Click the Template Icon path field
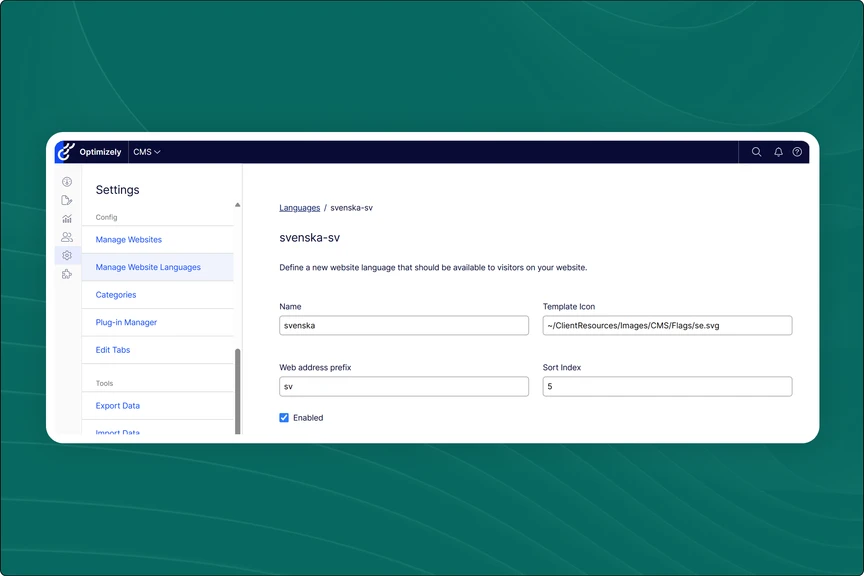Viewport: 864px width, 576px height. 667,325
